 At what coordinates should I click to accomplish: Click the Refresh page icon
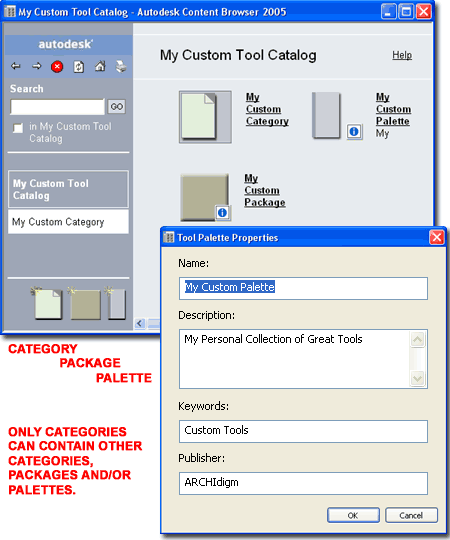(79, 66)
